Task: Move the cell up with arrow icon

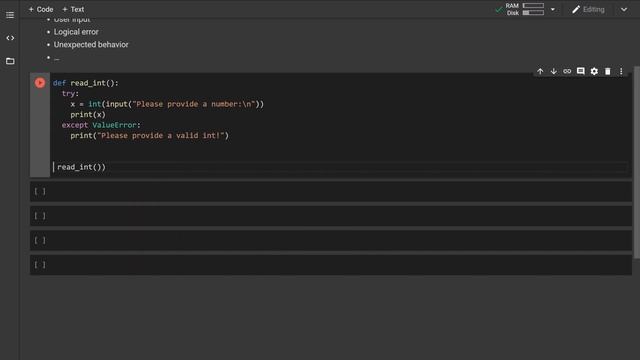Action: coord(540,71)
